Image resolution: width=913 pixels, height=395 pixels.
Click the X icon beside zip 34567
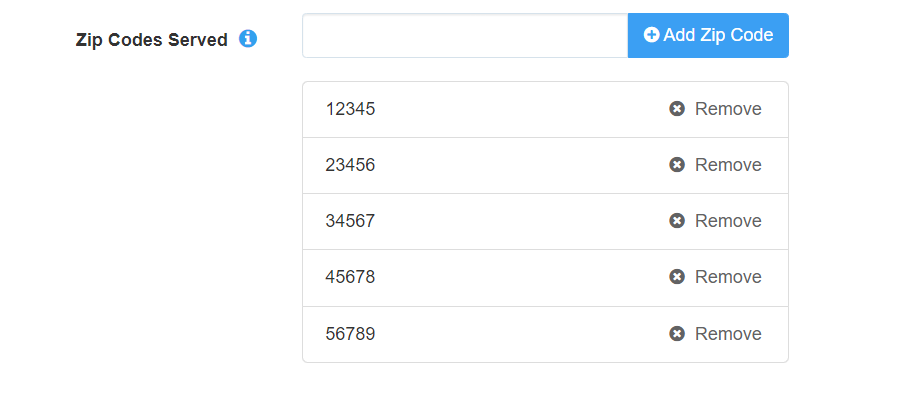[677, 221]
